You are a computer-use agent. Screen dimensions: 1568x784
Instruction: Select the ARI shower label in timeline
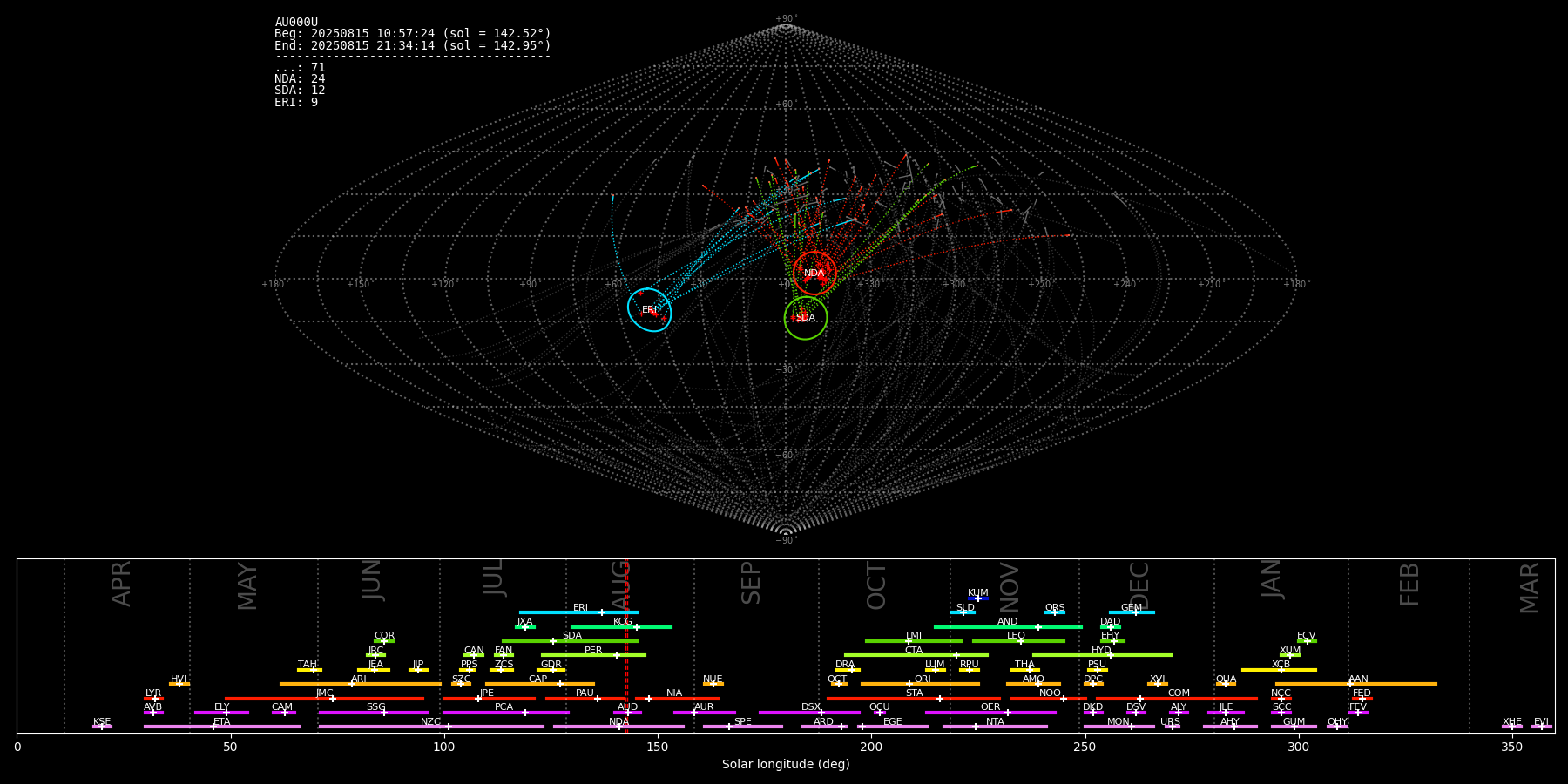pyautogui.click(x=359, y=679)
